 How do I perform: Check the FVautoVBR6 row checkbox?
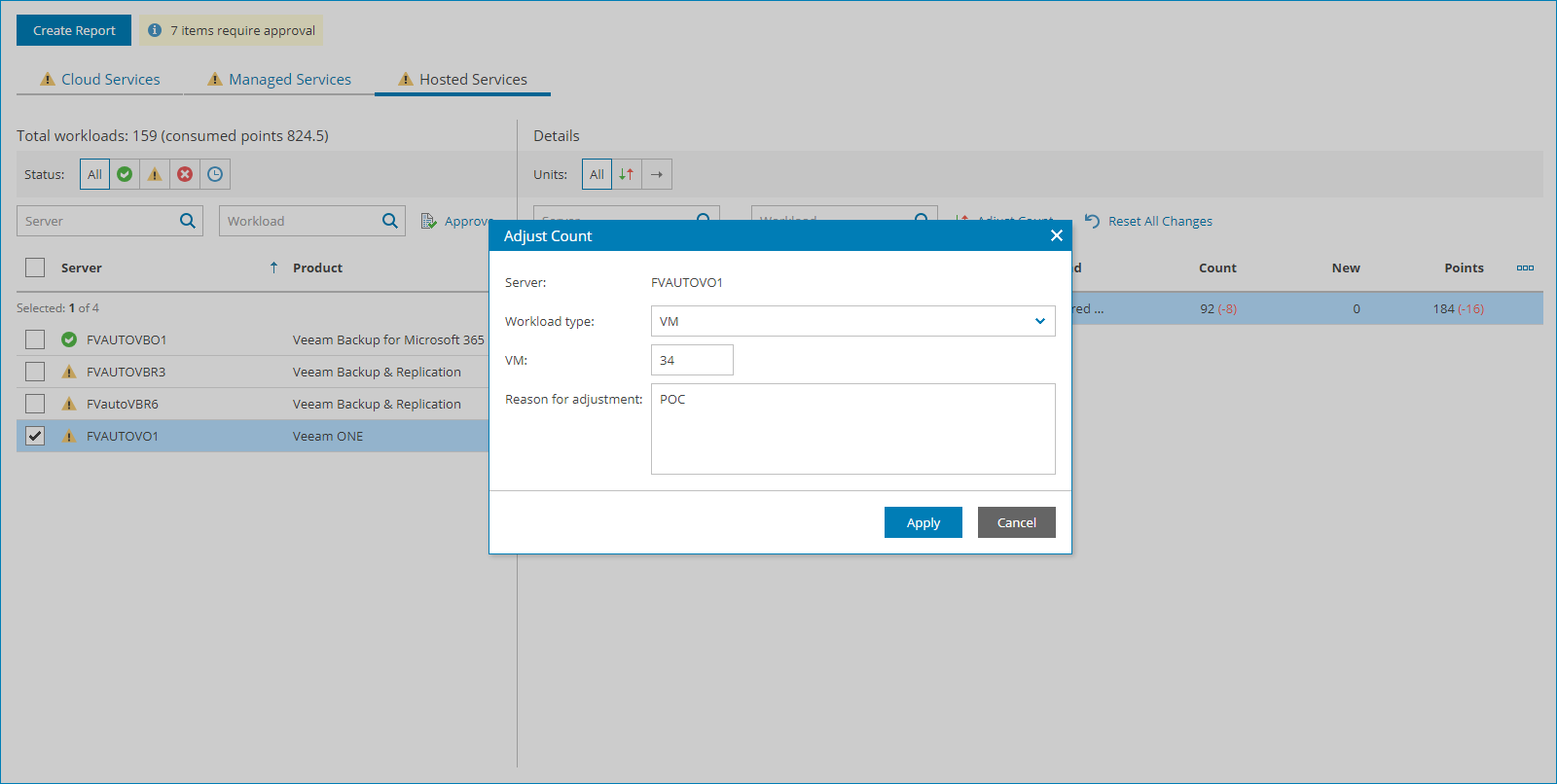tap(35, 404)
